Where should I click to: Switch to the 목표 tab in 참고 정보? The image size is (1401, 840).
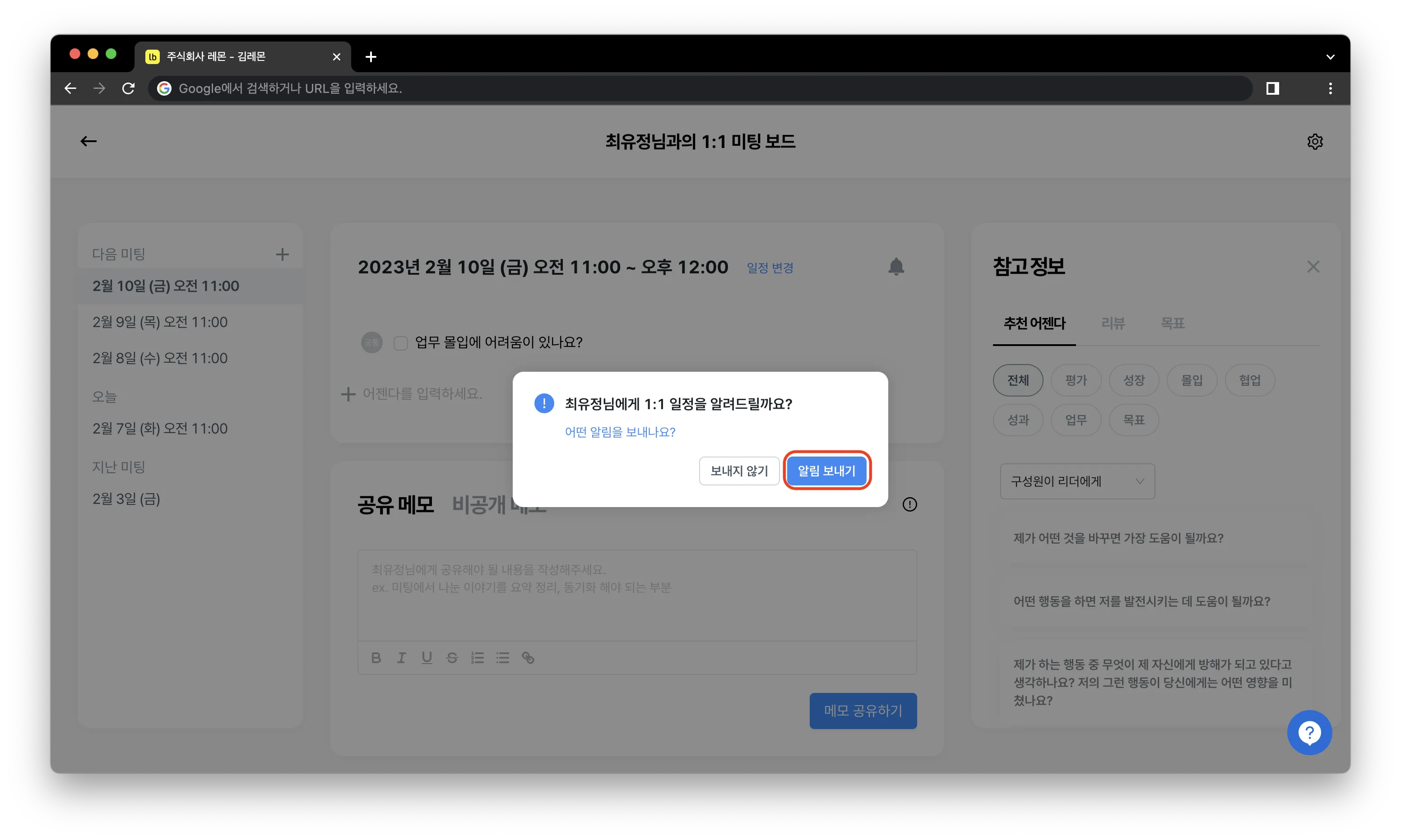[x=1172, y=323]
